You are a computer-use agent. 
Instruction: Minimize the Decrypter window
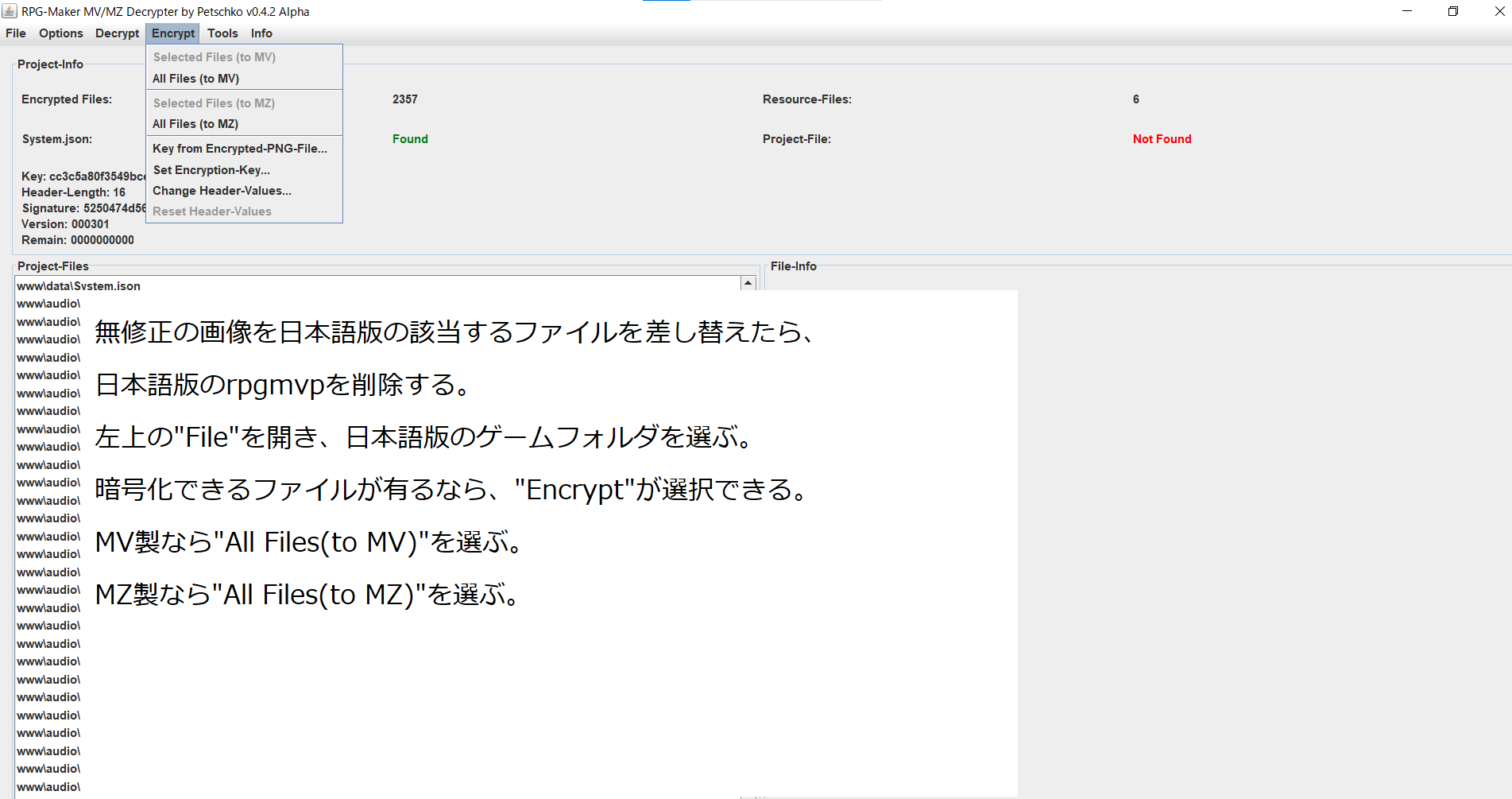tap(1407, 11)
